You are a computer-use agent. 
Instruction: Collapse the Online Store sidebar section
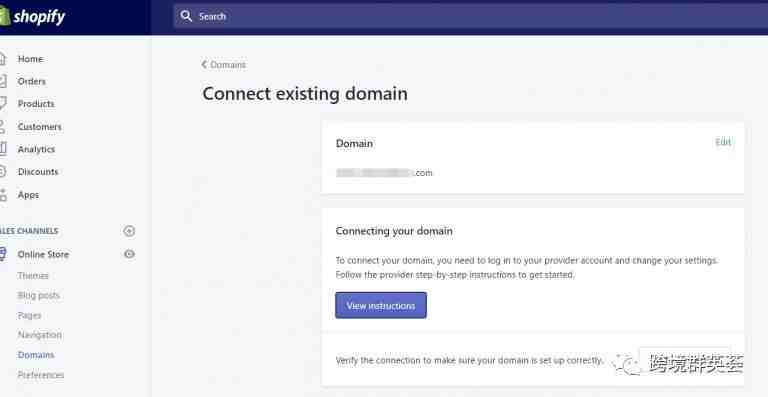coord(43,254)
